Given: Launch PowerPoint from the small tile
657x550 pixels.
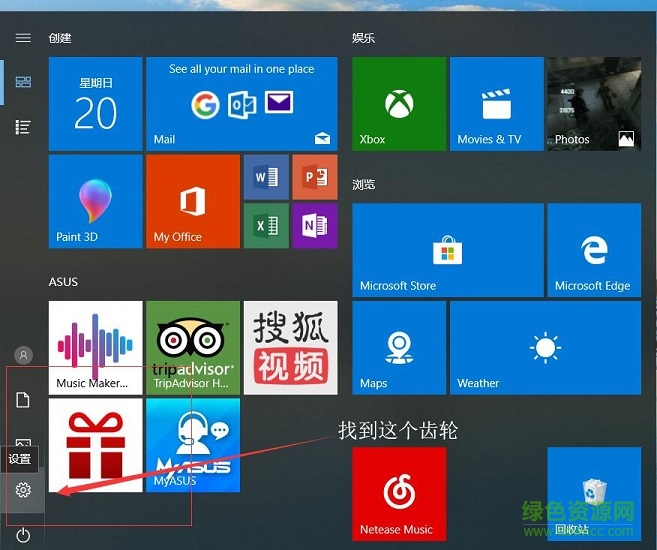Looking at the screenshot, I should (x=315, y=177).
